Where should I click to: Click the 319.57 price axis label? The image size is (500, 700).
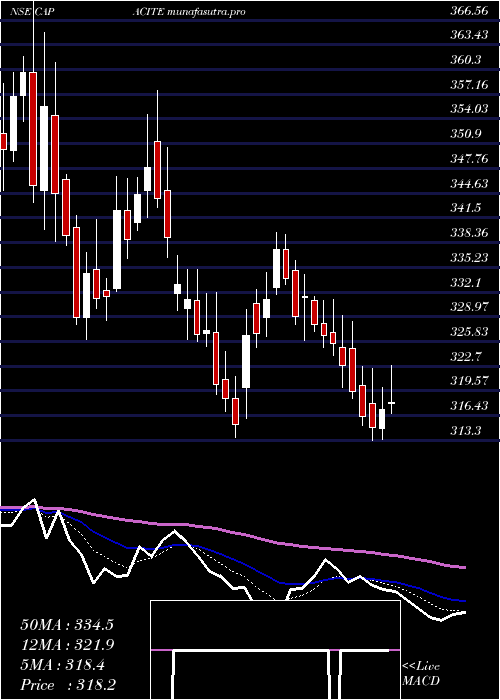[469, 381]
